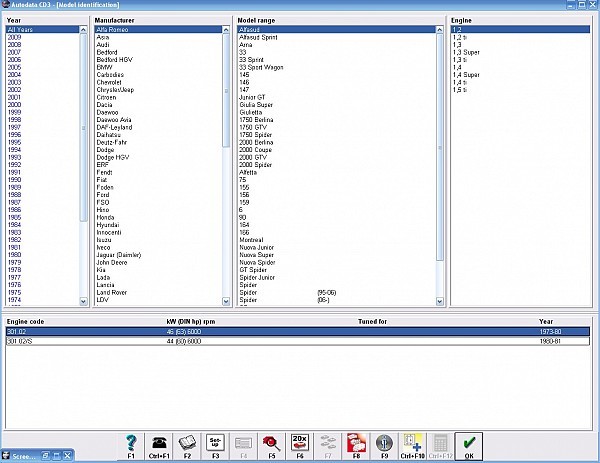600x463 pixels.
Task: Click the 20x car F6 icon
Action: (300, 446)
